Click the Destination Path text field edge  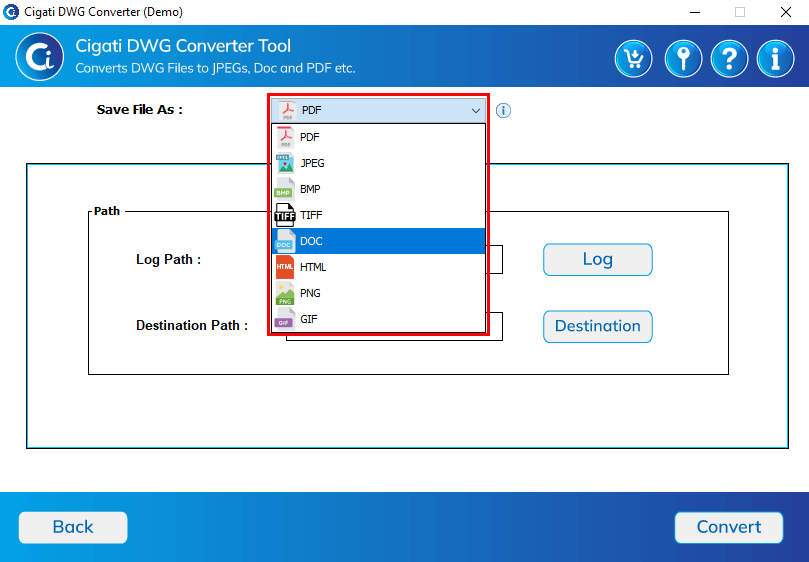[x=495, y=326]
